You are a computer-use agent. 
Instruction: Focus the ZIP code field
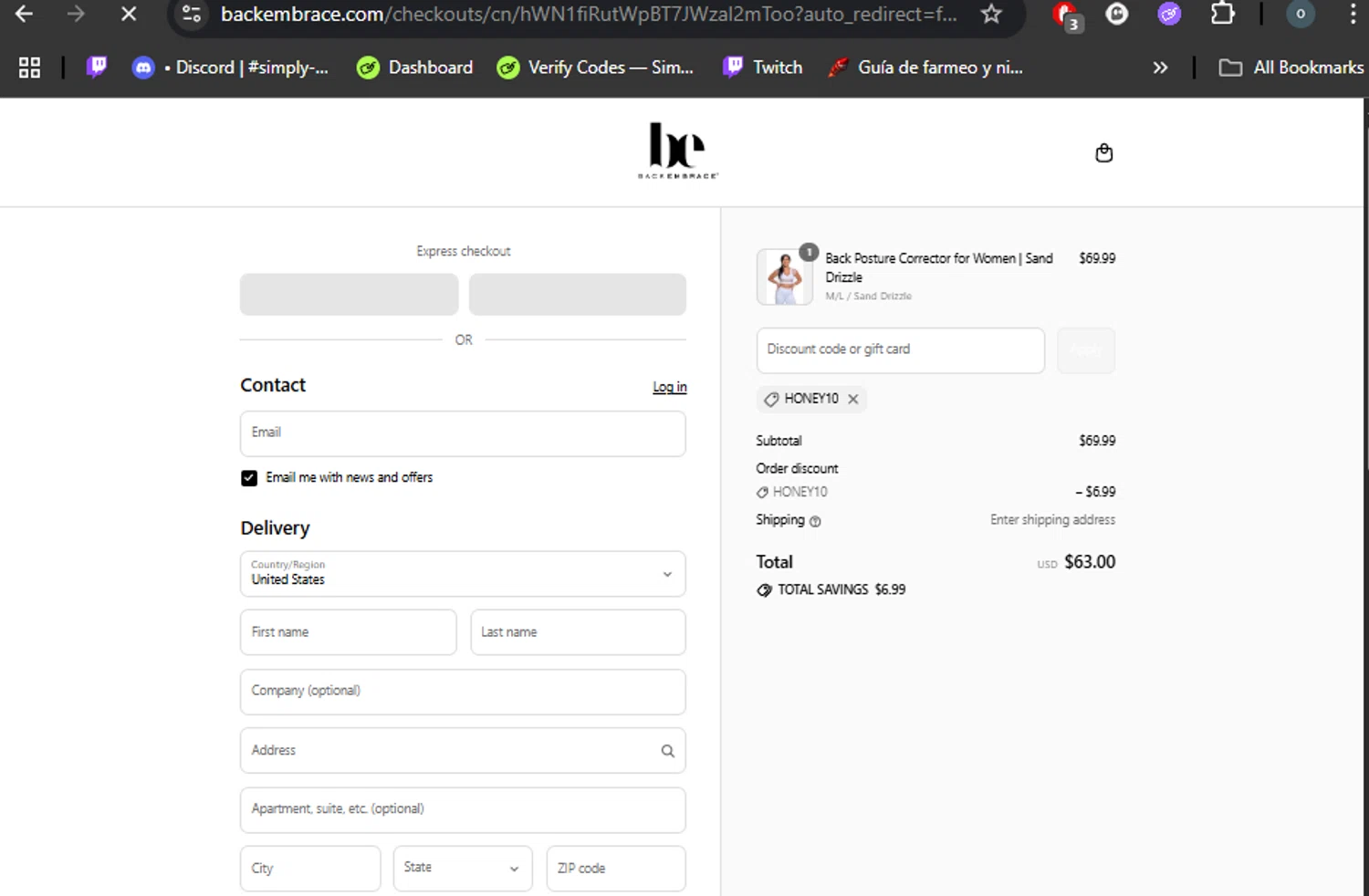(x=616, y=869)
